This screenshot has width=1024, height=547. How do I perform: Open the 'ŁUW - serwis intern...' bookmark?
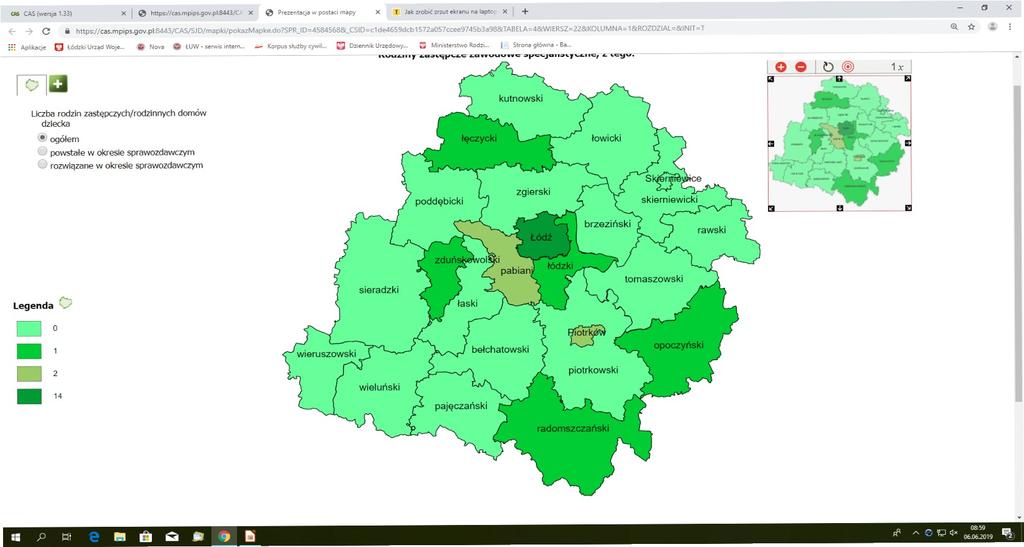pos(207,46)
